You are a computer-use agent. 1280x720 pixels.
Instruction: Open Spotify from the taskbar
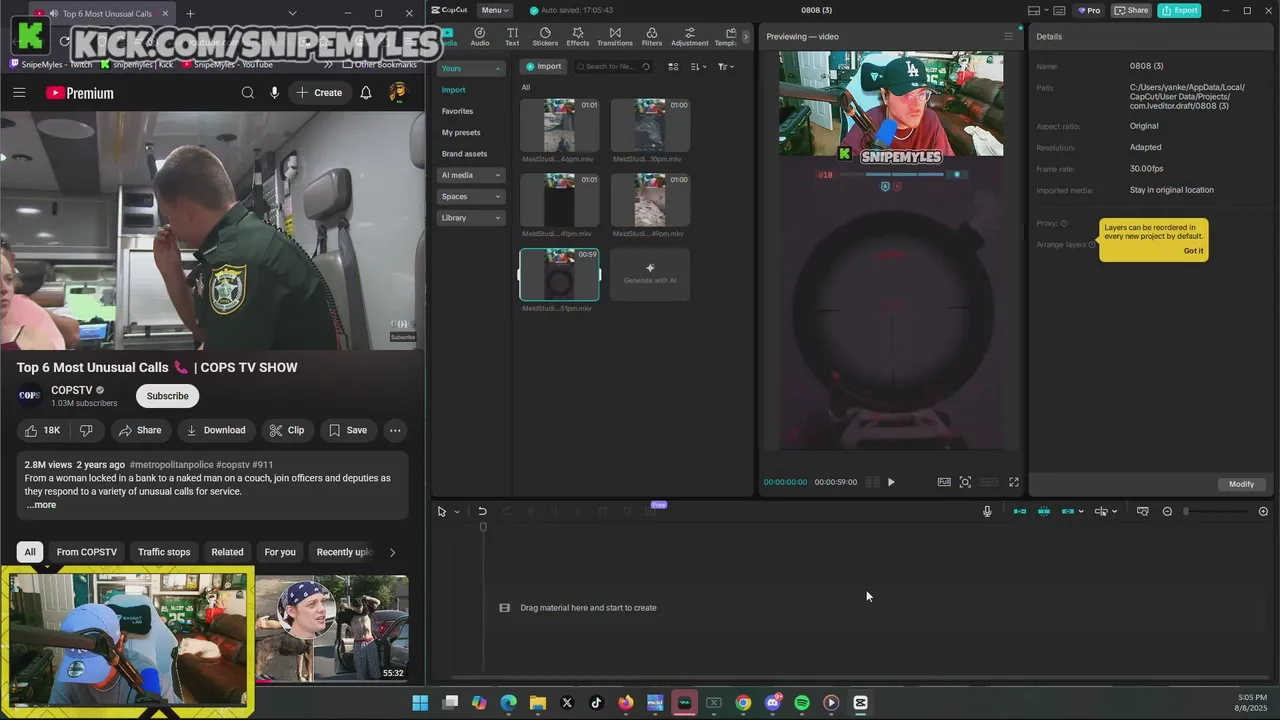802,703
